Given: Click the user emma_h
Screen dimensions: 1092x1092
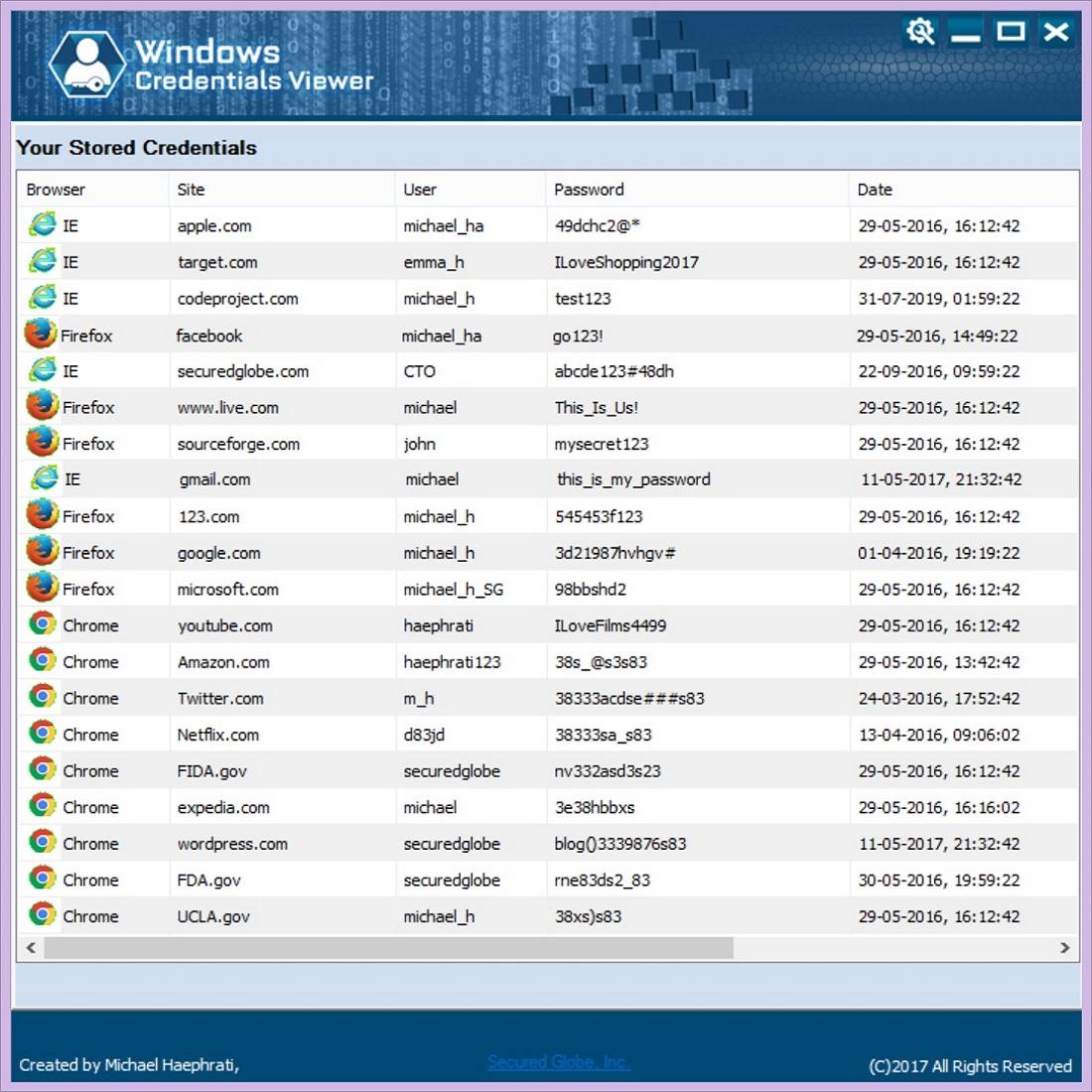Looking at the screenshot, I should 433,262.
